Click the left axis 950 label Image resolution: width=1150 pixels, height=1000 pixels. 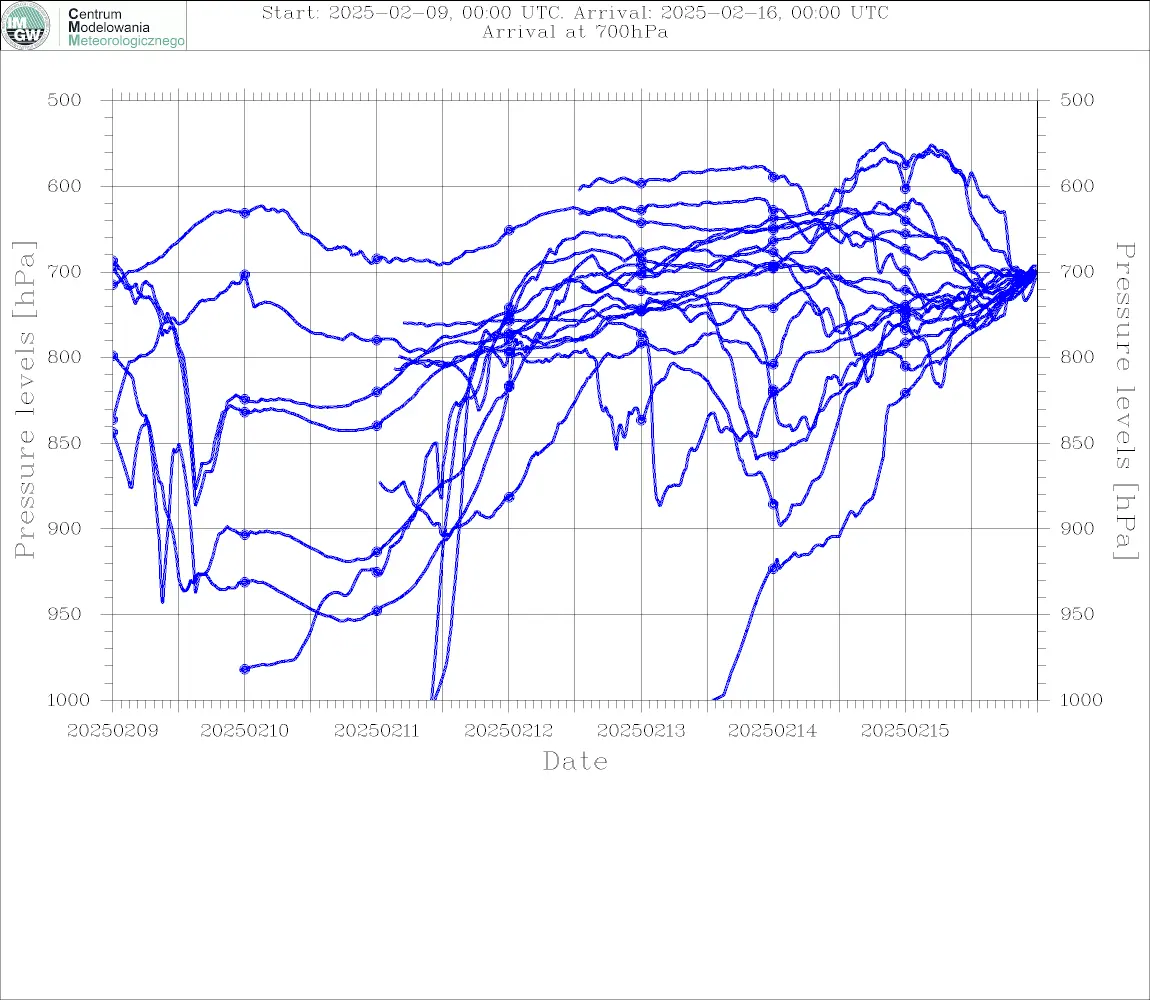coord(65,614)
